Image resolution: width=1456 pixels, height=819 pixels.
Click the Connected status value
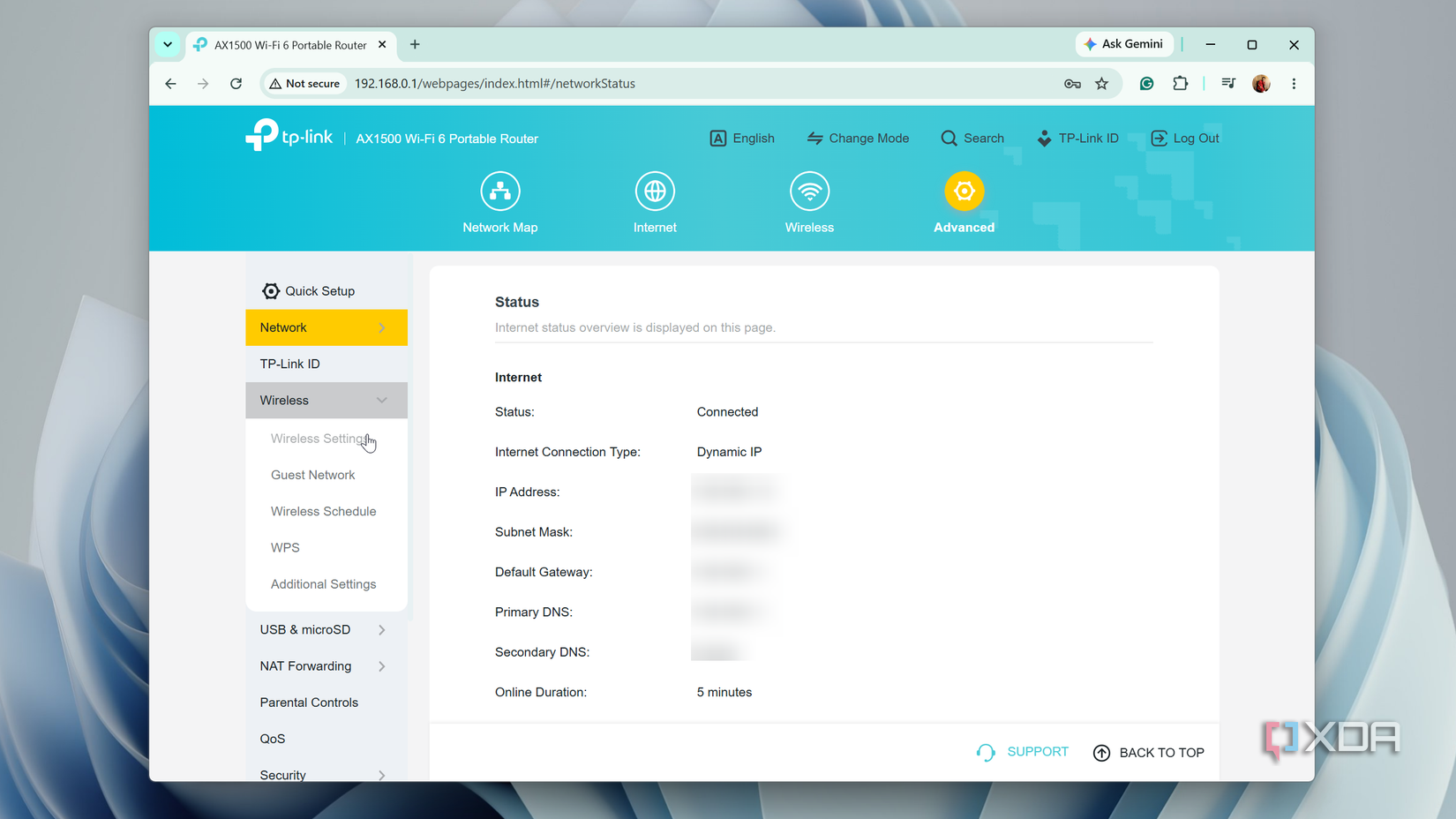tap(727, 412)
